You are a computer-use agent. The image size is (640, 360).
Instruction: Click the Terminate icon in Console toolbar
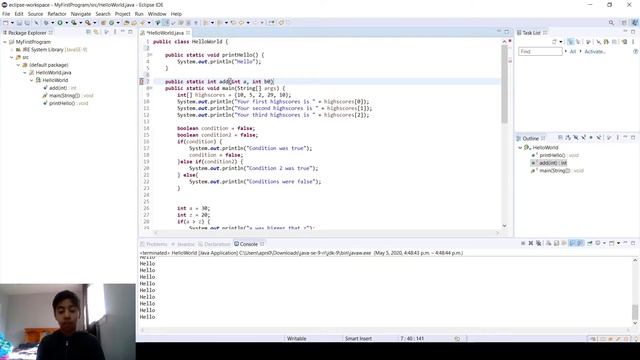(523, 243)
